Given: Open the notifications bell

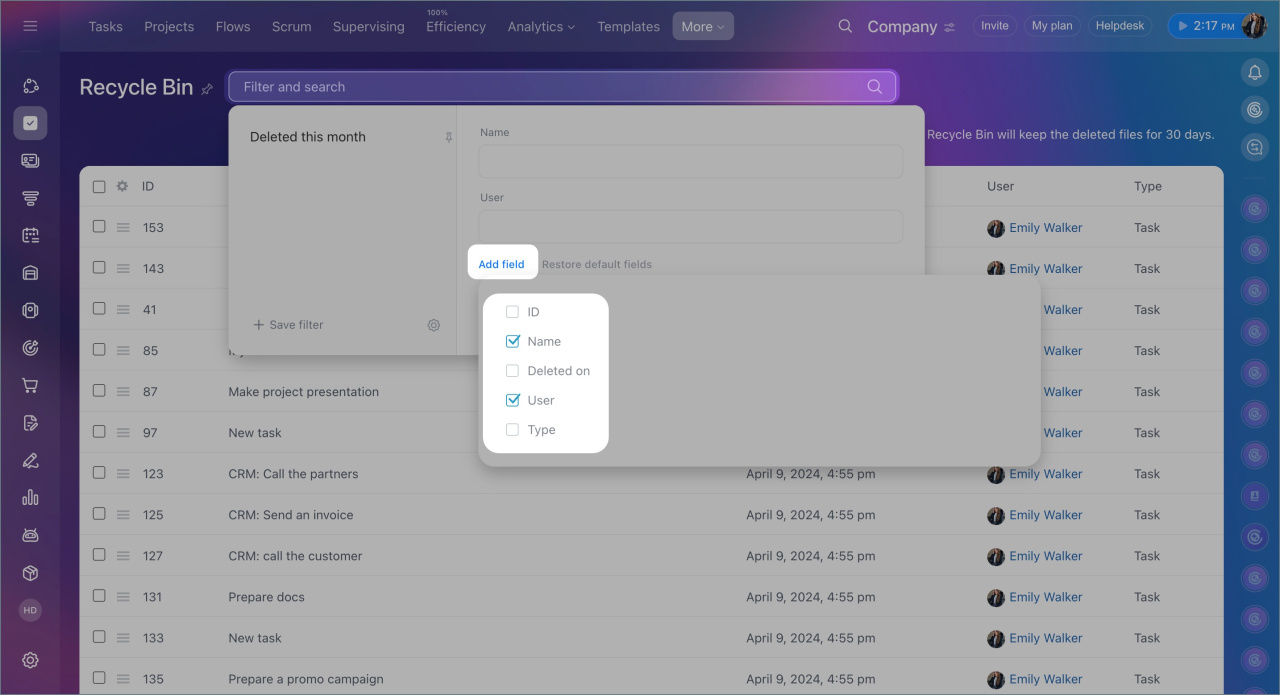Looking at the screenshot, I should [x=1254, y=72].
